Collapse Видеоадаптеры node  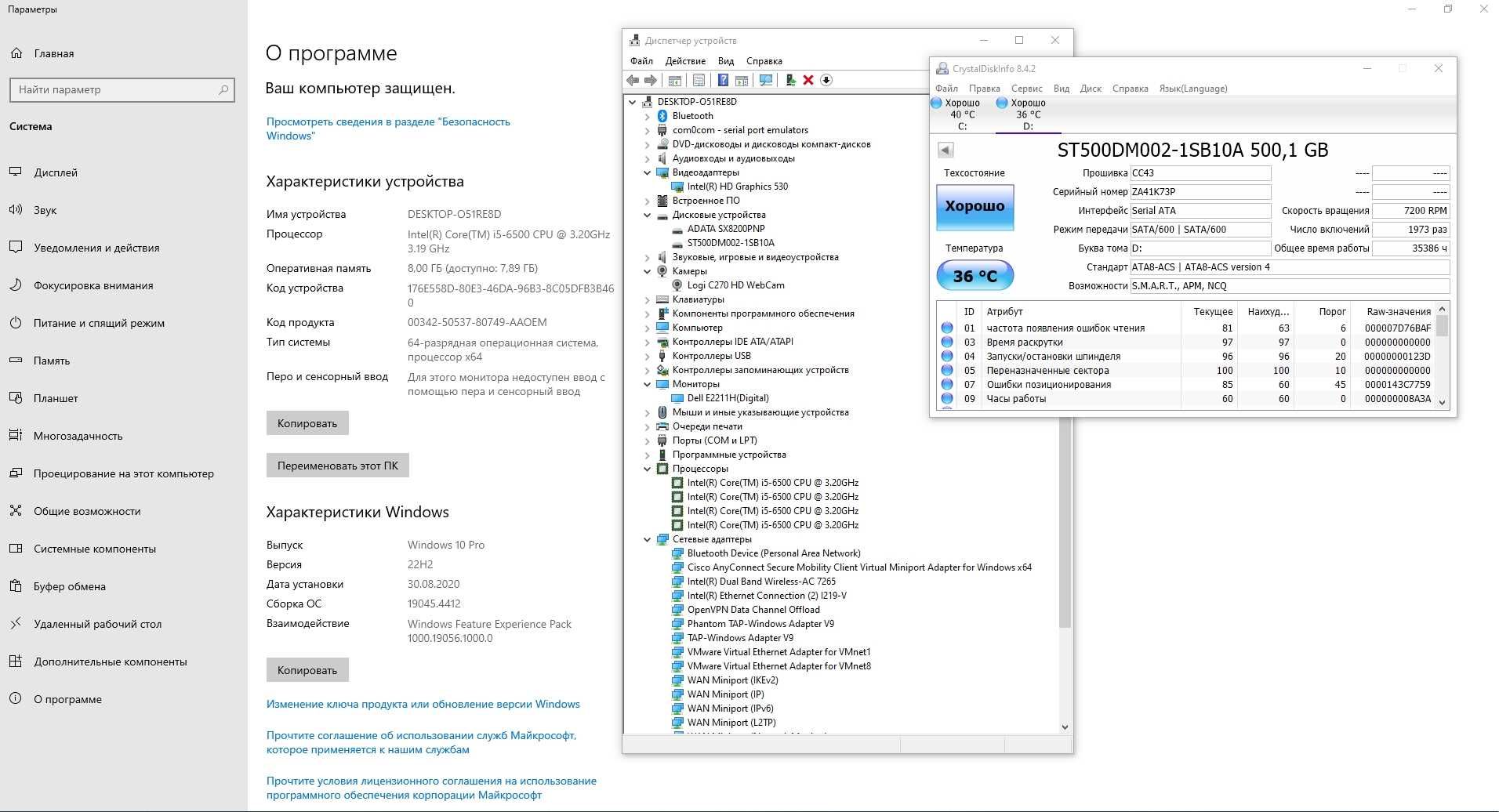[648, 172]
